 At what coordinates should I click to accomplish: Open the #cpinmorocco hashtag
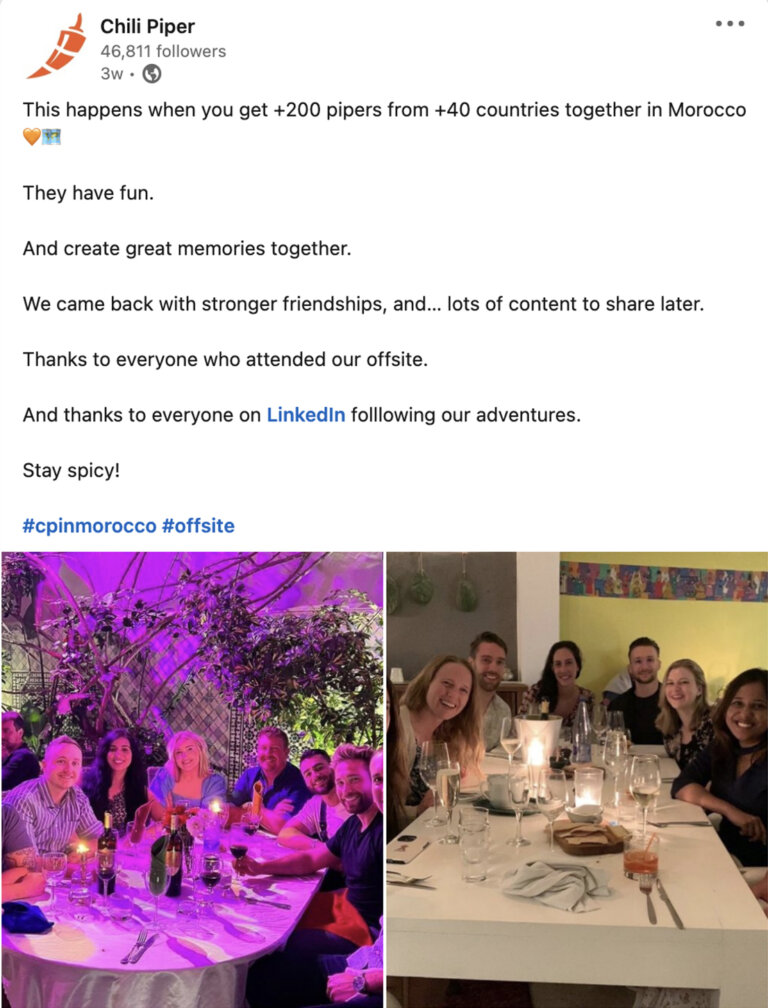89,525
